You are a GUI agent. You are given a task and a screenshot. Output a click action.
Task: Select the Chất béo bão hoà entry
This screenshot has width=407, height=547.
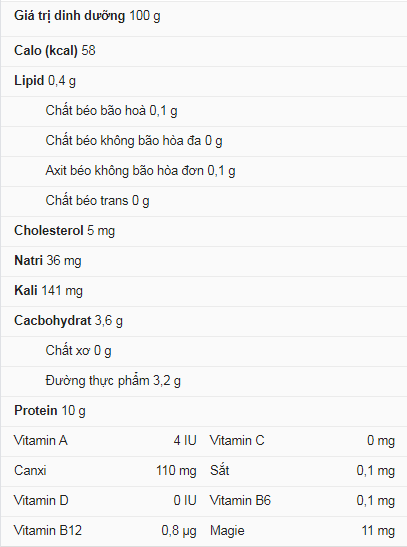pos(204,111)
